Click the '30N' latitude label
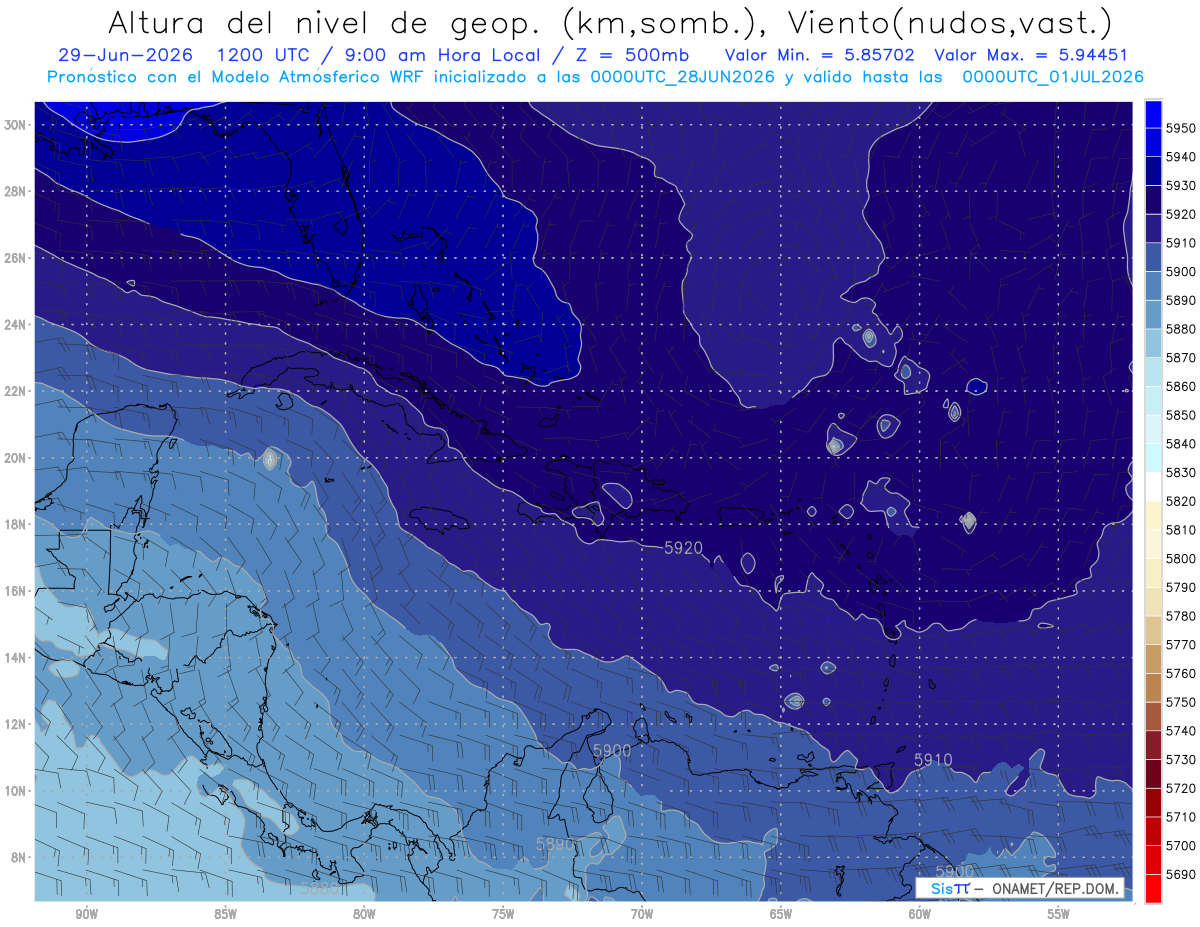Viewport: 1200px width, 927px height. [16, 125]
